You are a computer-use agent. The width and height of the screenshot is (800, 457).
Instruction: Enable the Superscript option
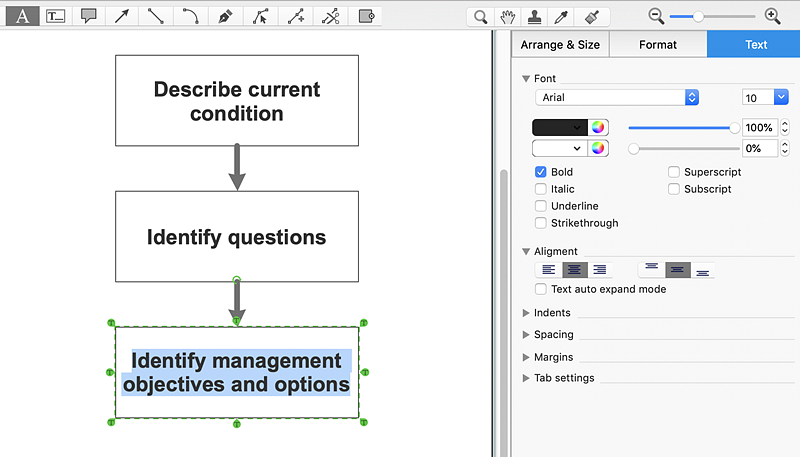point(674,172)
